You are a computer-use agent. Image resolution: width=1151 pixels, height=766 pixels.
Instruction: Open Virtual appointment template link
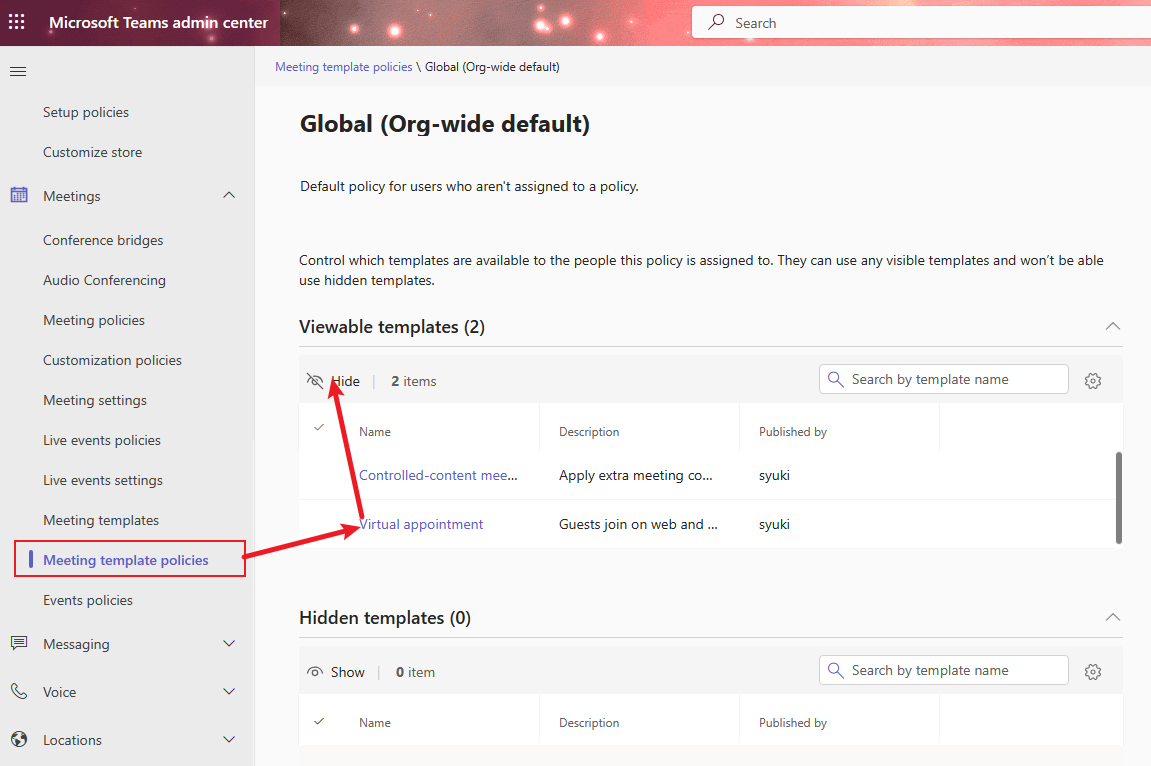pos(421,525)
